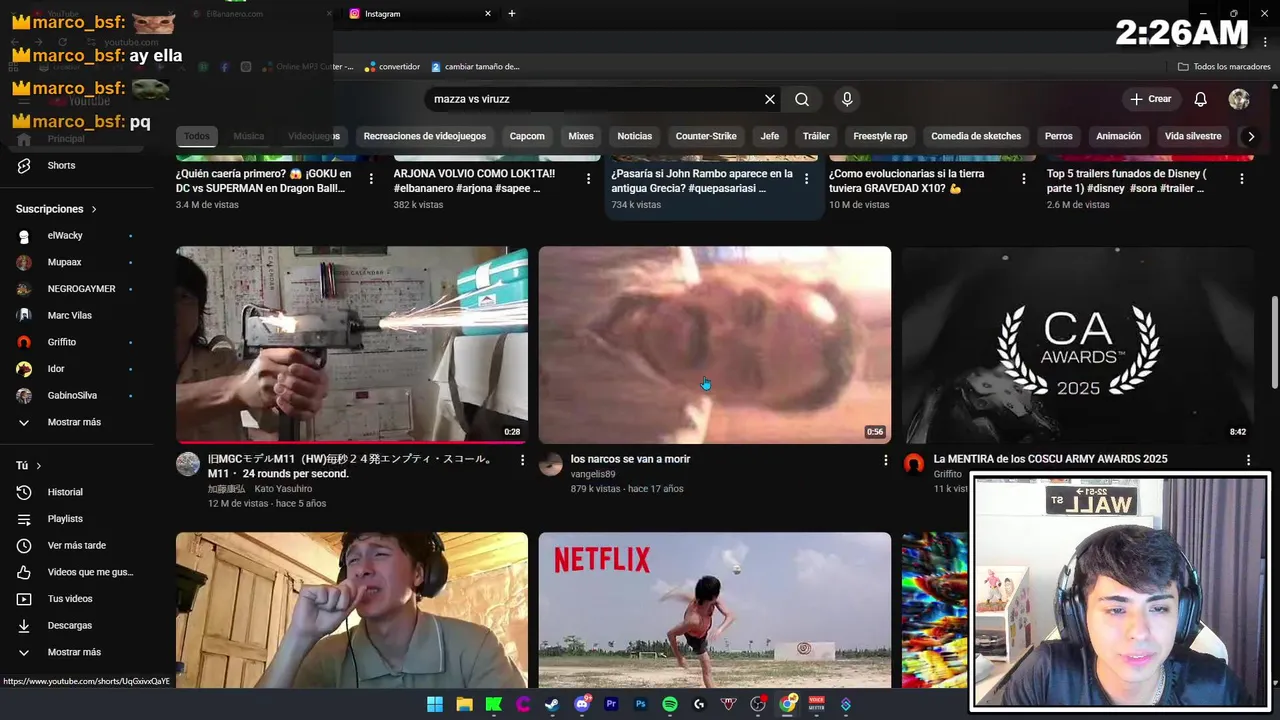Select the 'Comedia de sketches' chip
The height and width of the screenshot is (720, 1280).
coord(976,136)
